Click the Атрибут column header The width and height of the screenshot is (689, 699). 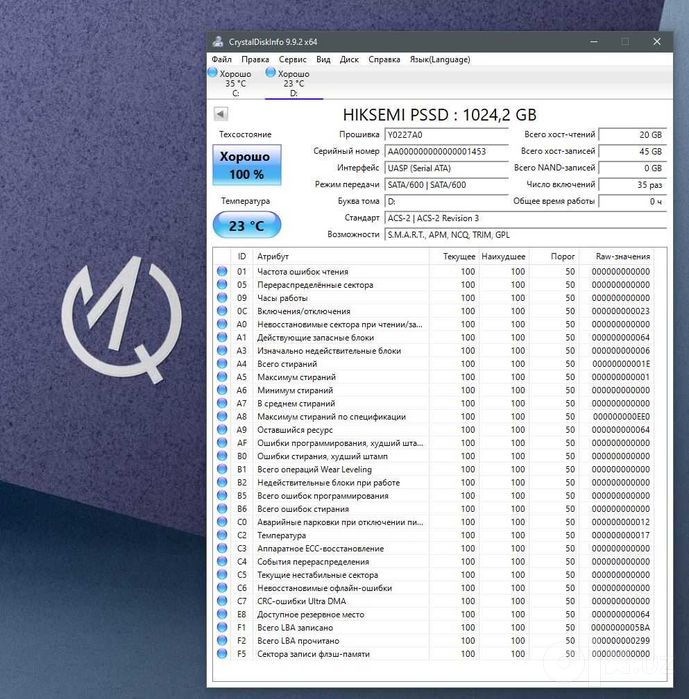pyautogui.click(x=340, y=256)
